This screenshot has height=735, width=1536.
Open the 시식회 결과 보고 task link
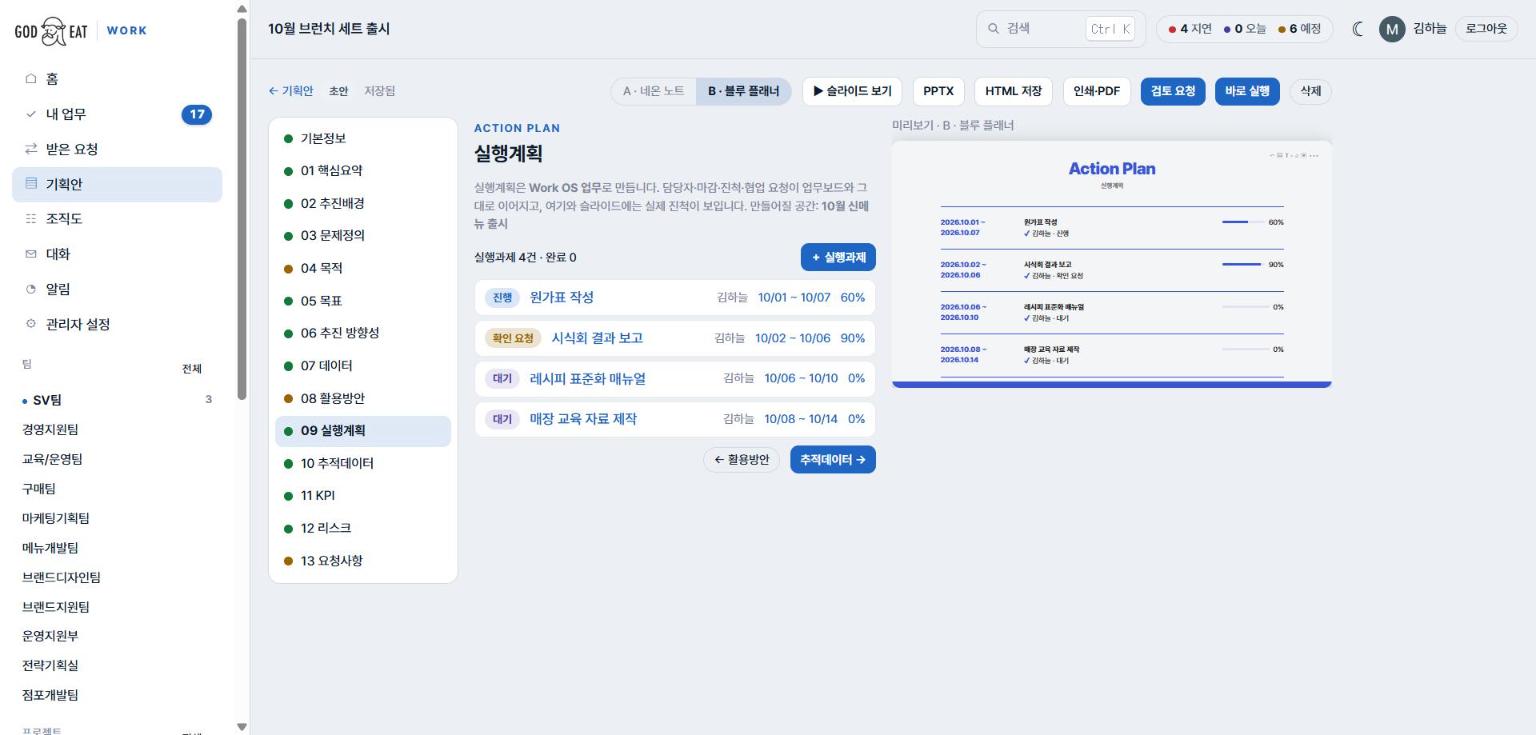597,338
